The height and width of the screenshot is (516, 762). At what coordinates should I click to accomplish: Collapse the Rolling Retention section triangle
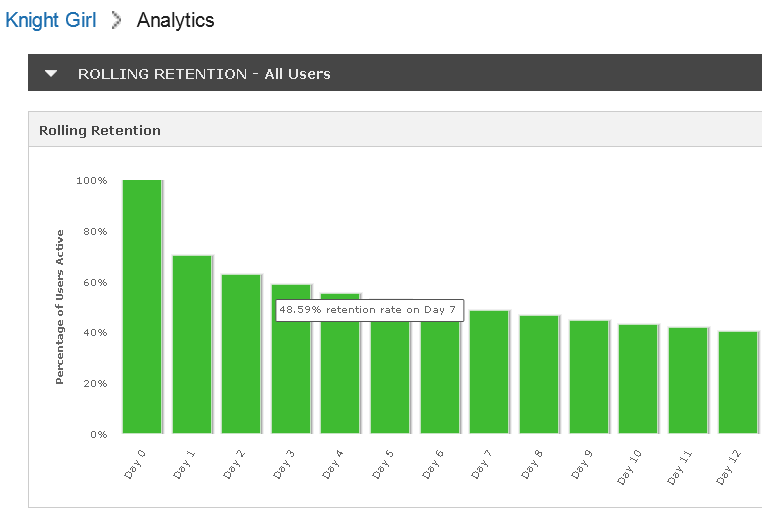point(51,73)
